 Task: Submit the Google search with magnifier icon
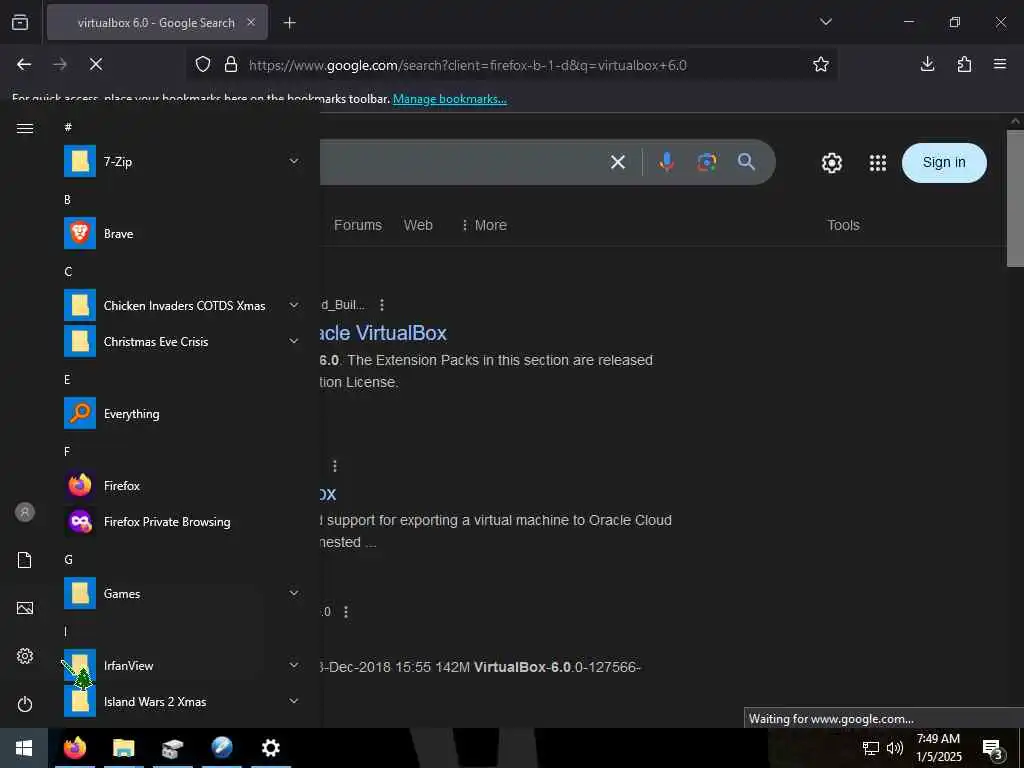tap(746, 161)
